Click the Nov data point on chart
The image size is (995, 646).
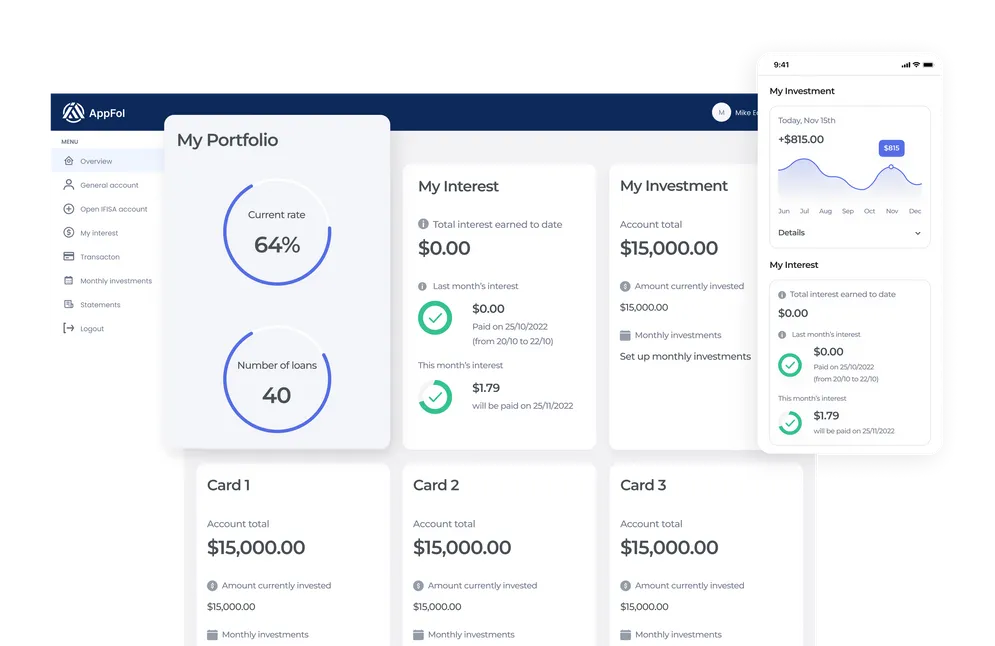(x=891, y=167)
